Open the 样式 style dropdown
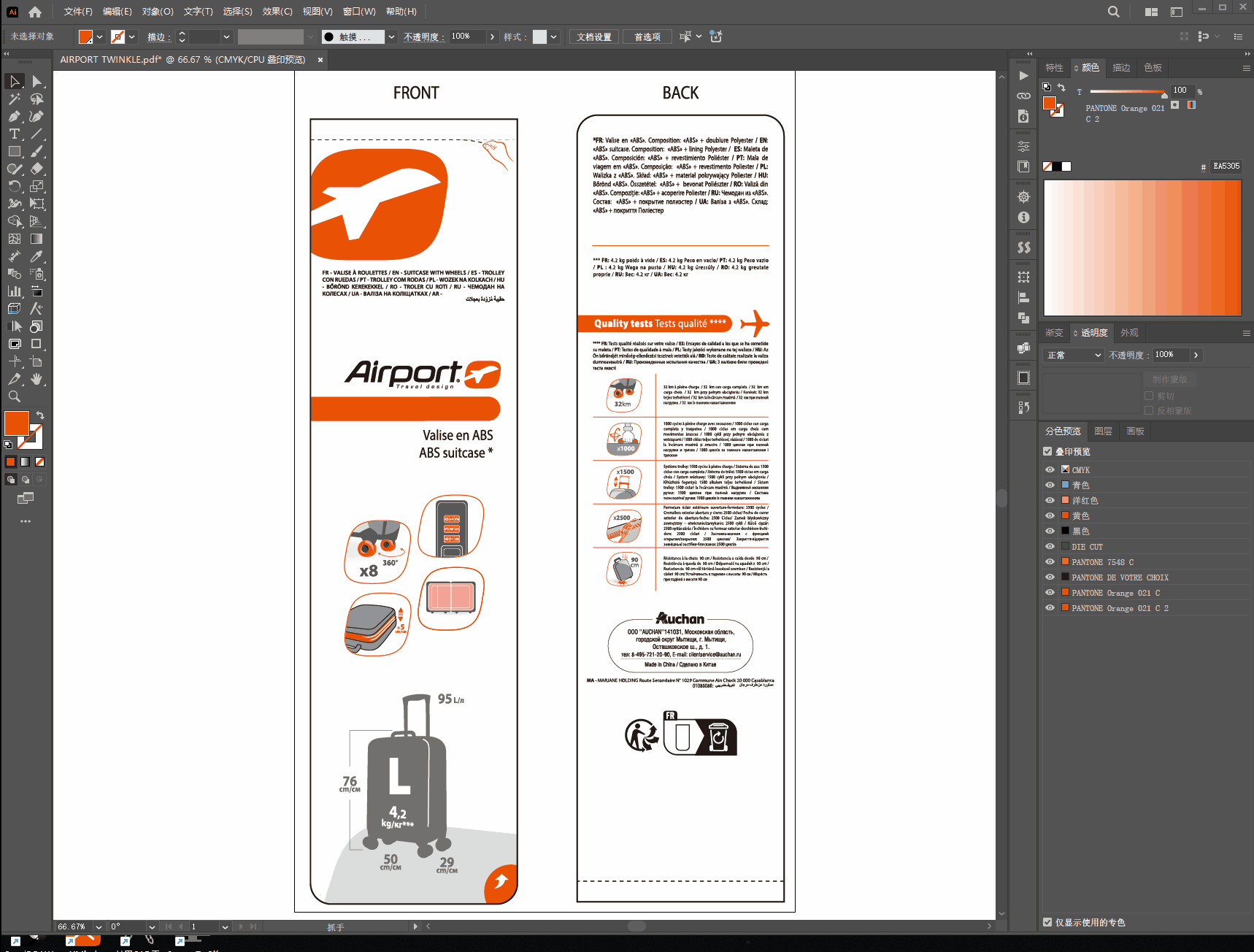Viewport: 1254px width, 952px height. click(x=554, y=37)
